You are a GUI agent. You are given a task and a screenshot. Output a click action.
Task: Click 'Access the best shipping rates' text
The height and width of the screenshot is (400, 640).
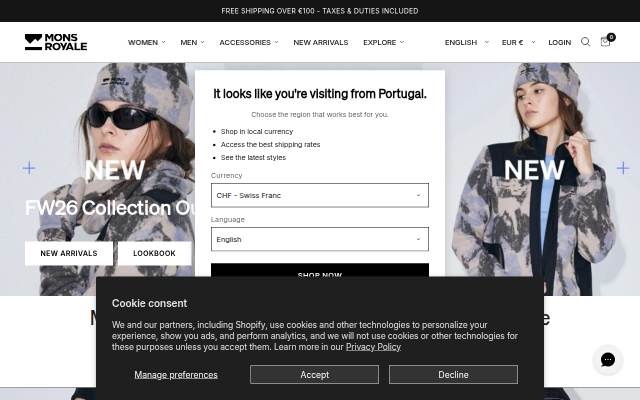click(270, 144)
